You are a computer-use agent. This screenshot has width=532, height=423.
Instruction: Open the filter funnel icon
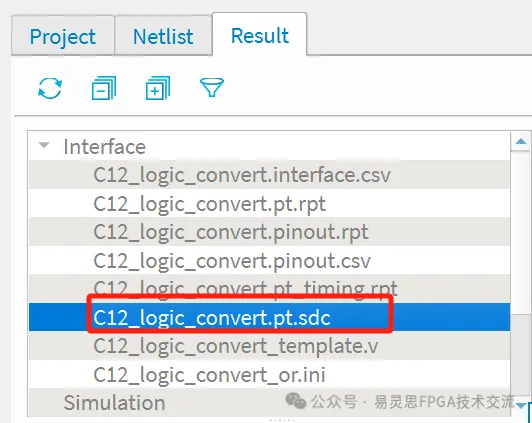(212, 88)
